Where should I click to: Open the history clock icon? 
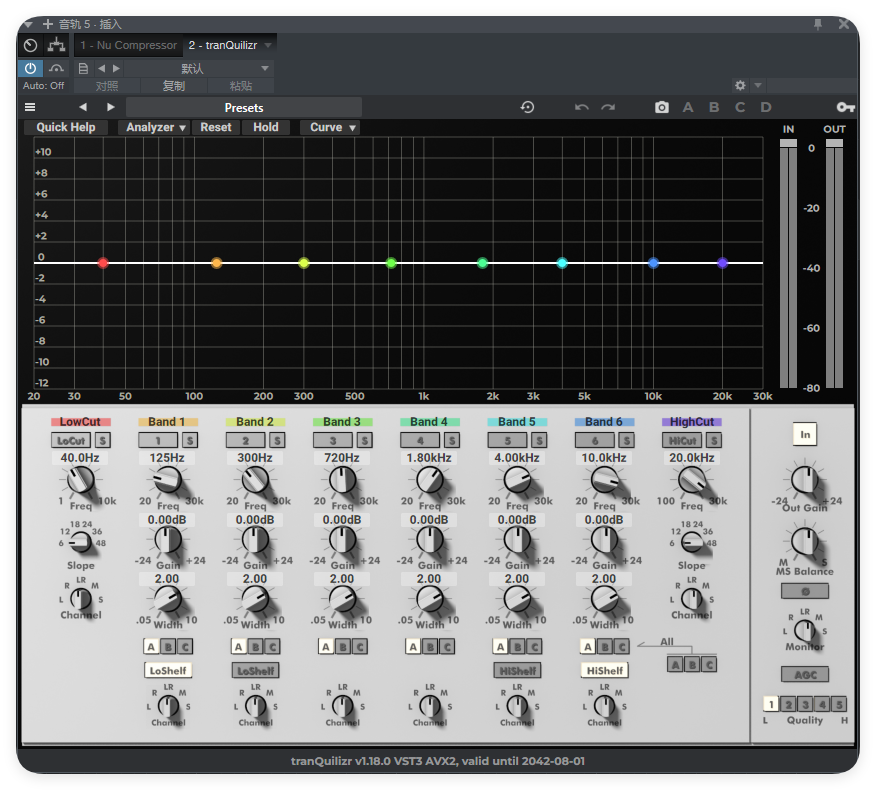[527, 107]
